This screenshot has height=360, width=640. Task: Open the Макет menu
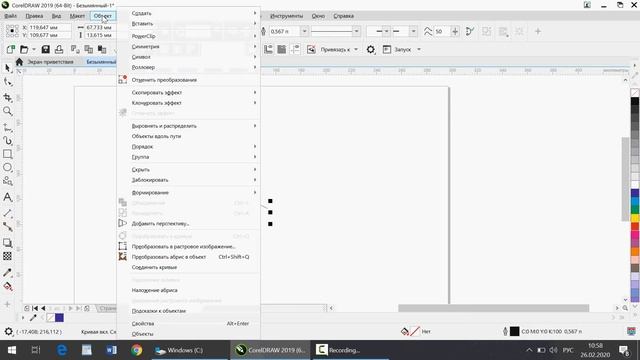[77, 16]
